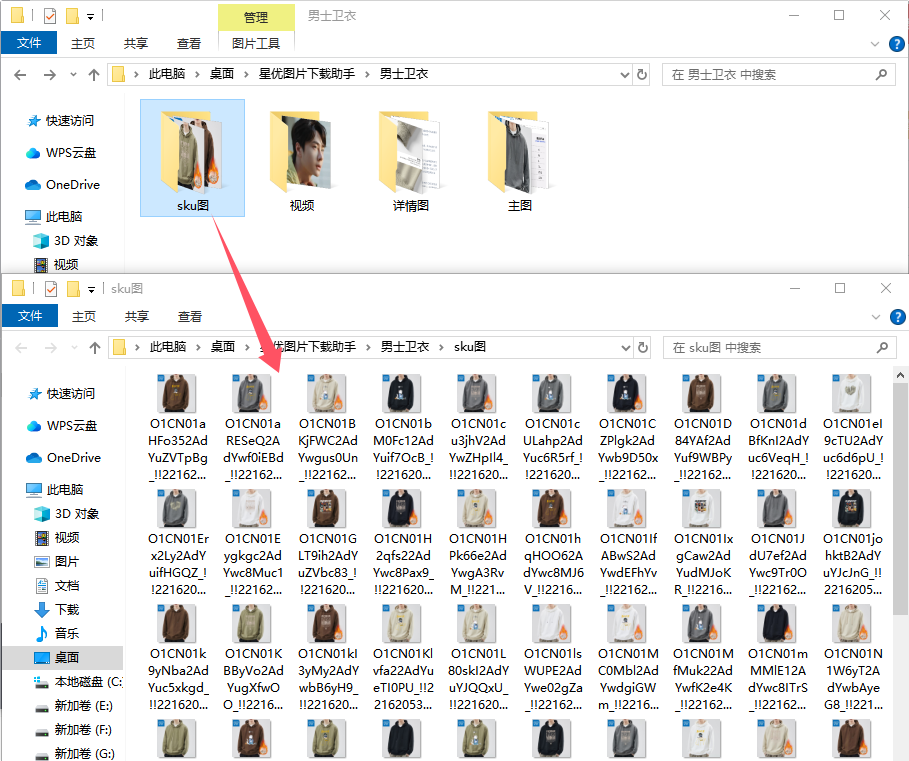
Task: Expand chevron after 男士卫衣 in sku图 address bar
Action: pos(441,347)
